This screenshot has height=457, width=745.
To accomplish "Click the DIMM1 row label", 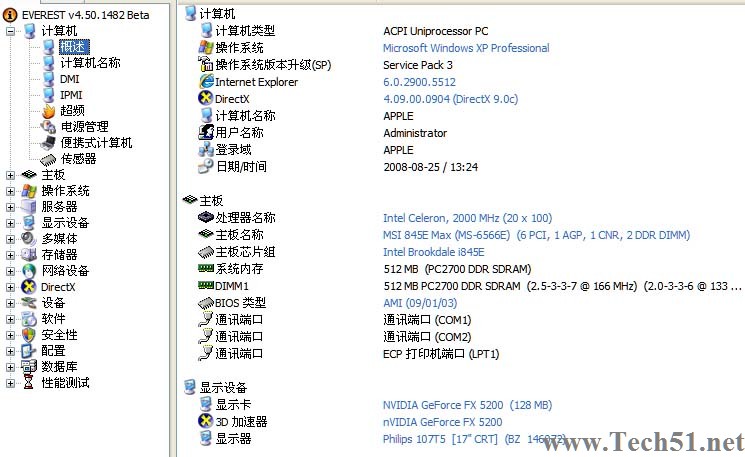I will coord(232,286).
